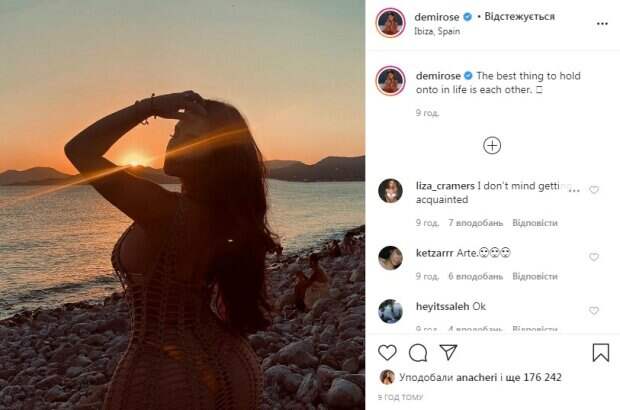Open liza_cramers' profile avatar
The width and height of the screenshot is (620, 410).
click(x=391, y=191)
